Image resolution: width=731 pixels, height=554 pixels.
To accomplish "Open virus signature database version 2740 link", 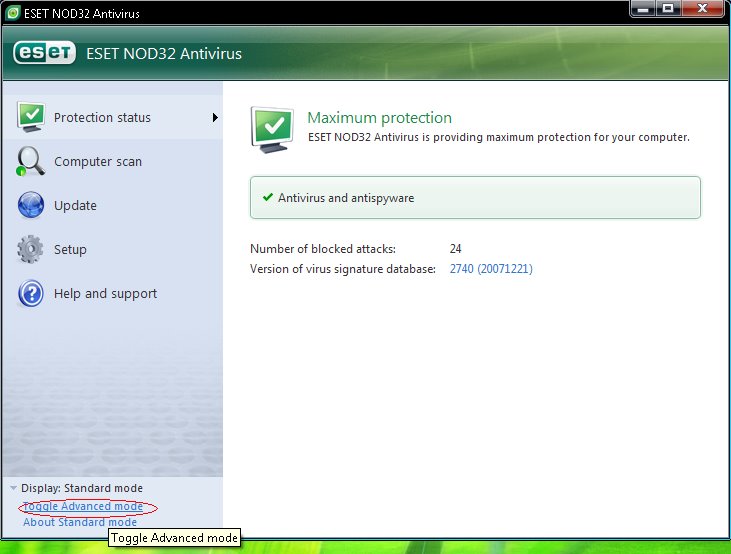I will 491,269.
